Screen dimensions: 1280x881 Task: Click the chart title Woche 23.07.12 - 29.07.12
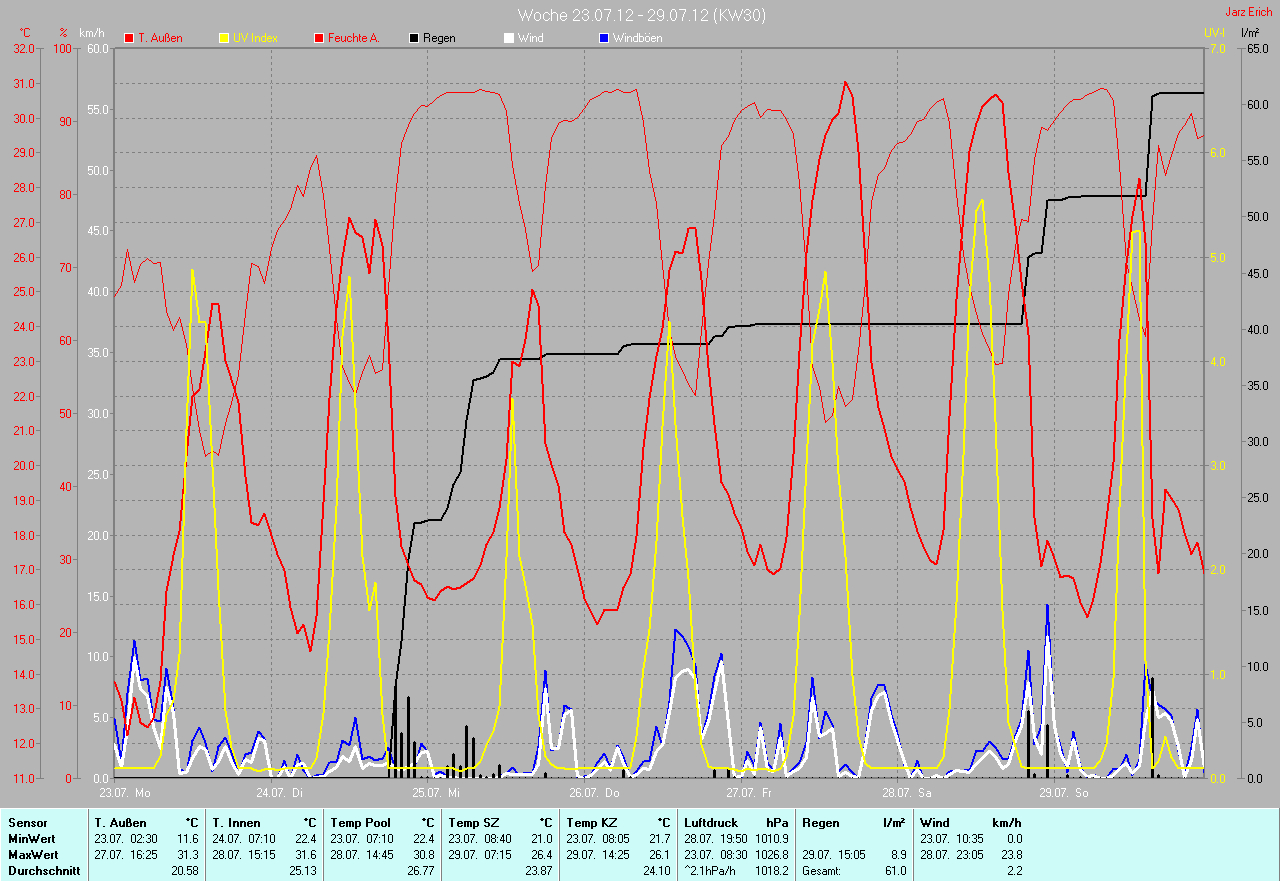[x=641, y=15]
